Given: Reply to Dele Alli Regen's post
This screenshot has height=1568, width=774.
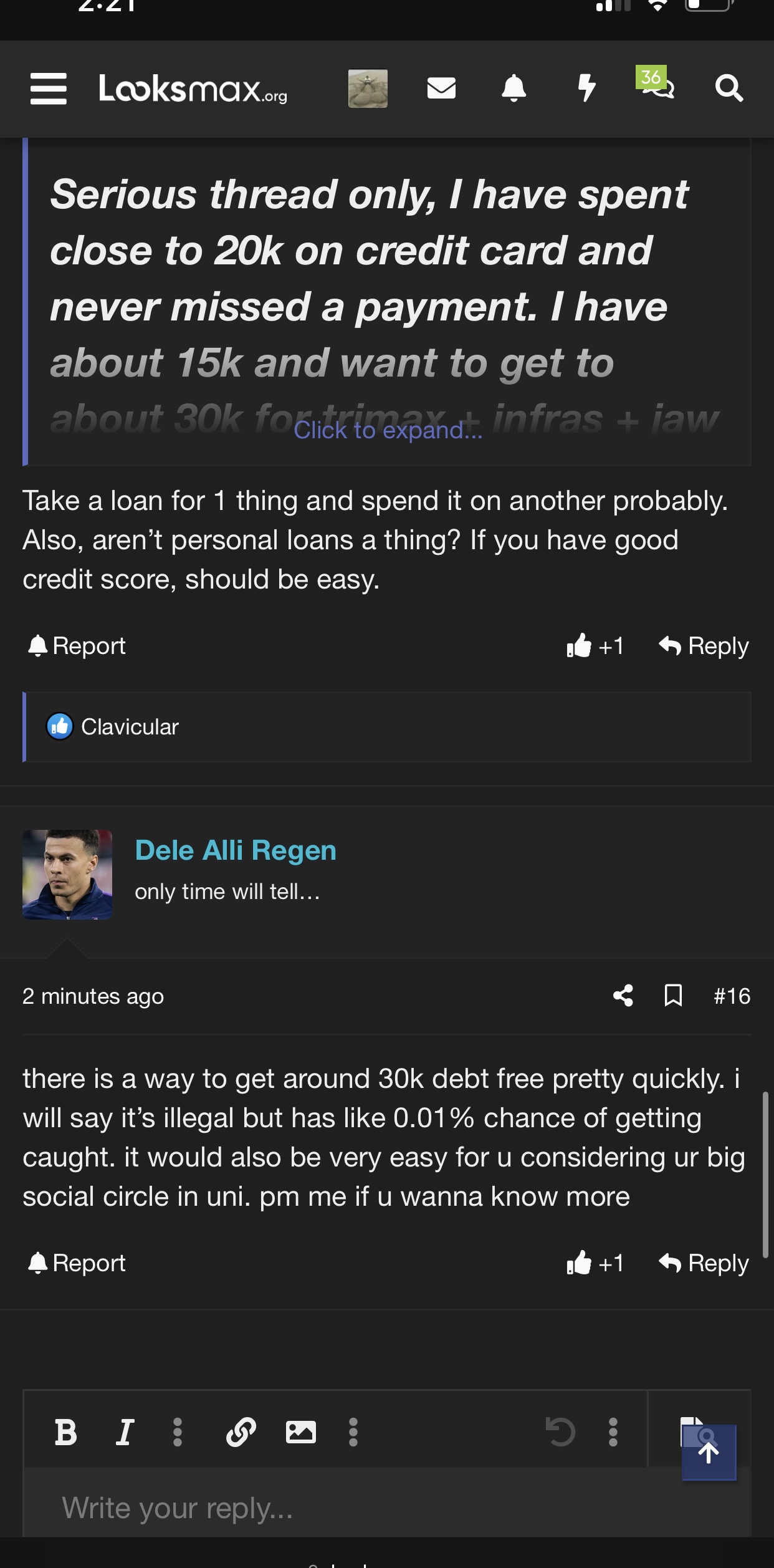Looking at the screenshot, I should click(x=704, y=1264).
